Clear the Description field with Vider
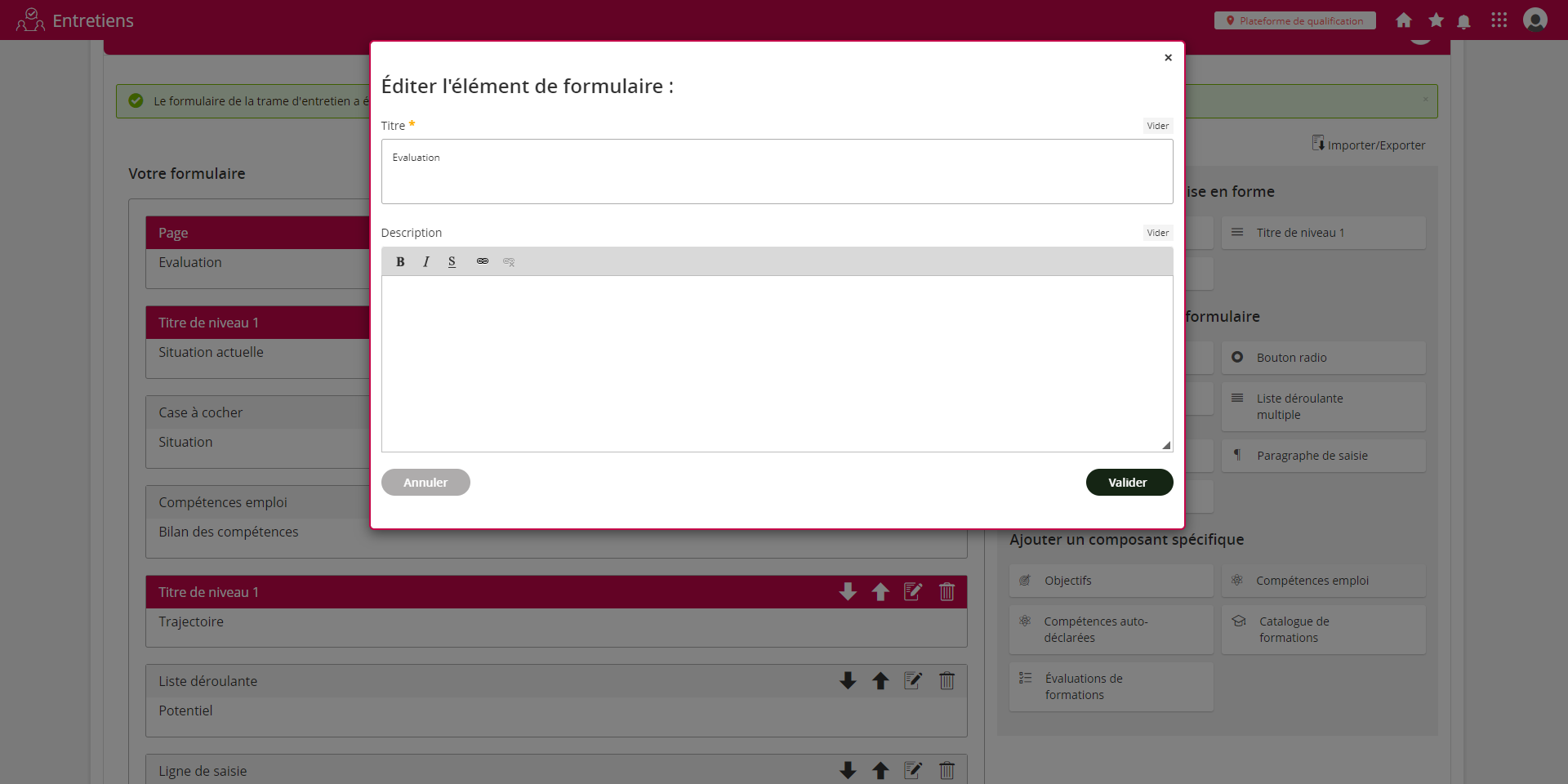1568x784 pixels. 1157,233
